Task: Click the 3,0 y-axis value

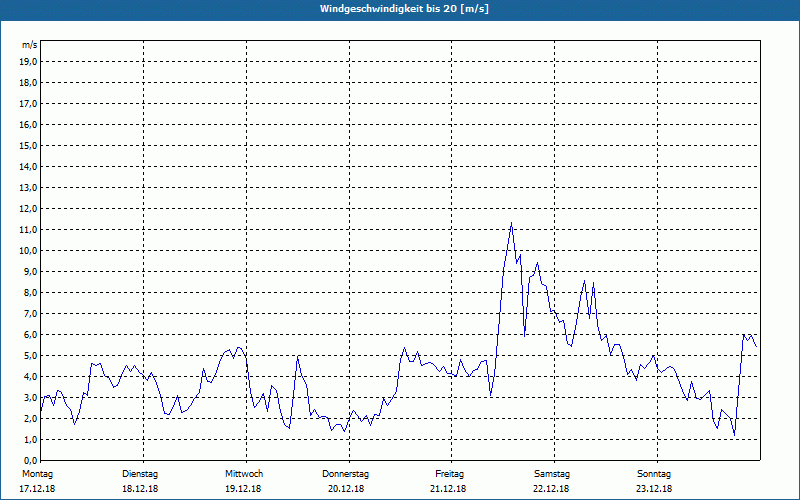Action: tap(30, 397)
